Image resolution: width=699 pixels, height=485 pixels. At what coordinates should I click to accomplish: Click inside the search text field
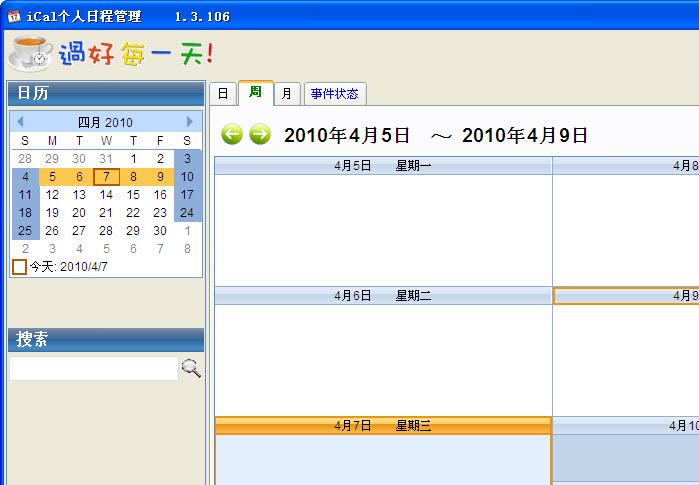[x=93, y=369]
